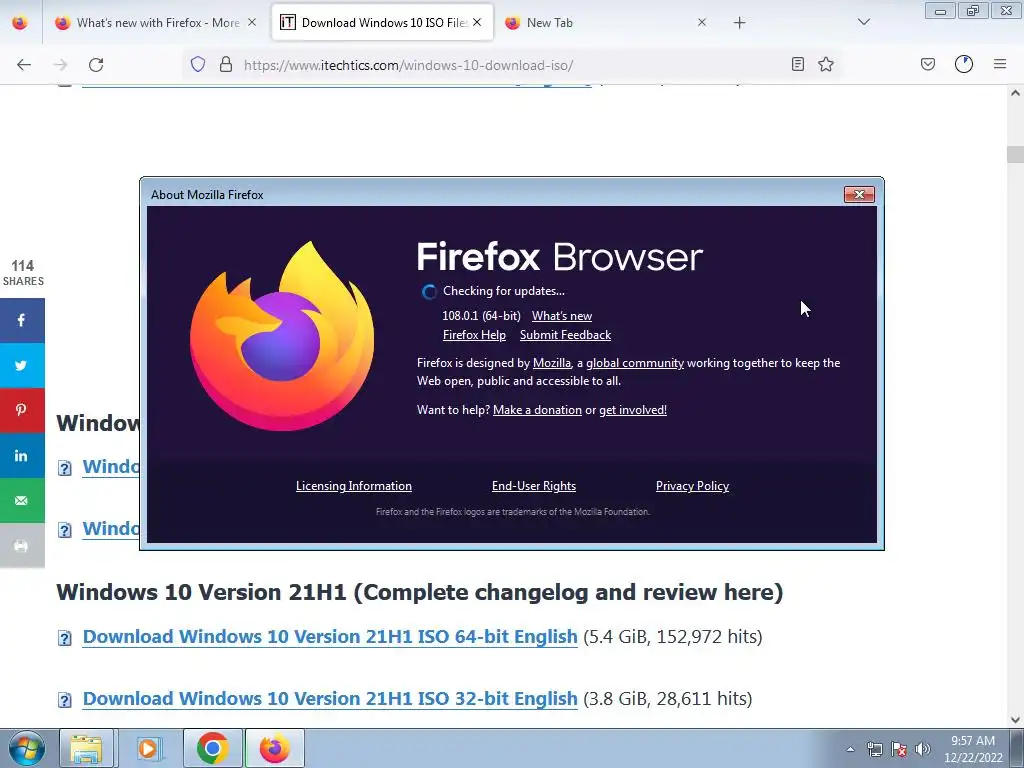
Task: Save page to Pocket
Action: 928,64
